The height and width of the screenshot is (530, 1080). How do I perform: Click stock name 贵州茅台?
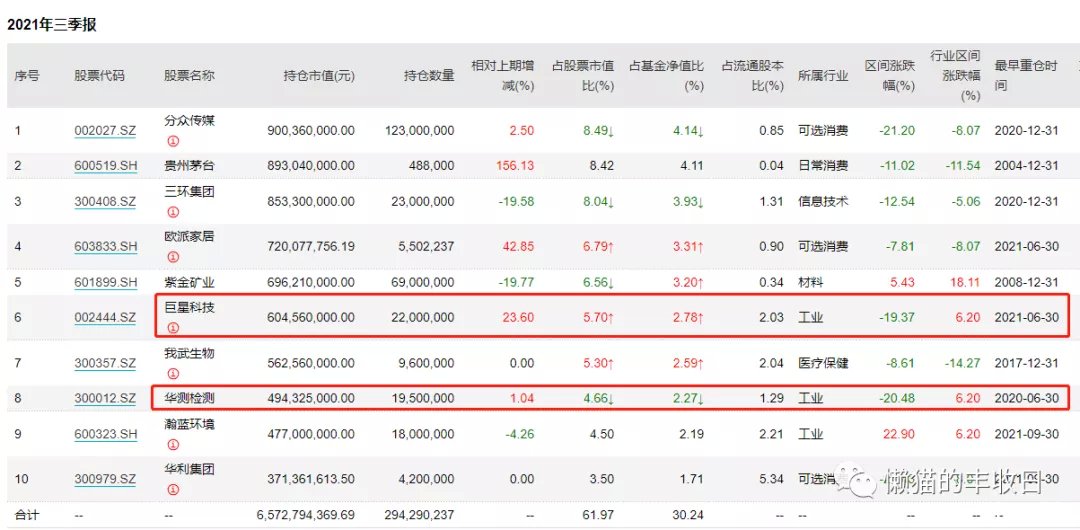189,166
